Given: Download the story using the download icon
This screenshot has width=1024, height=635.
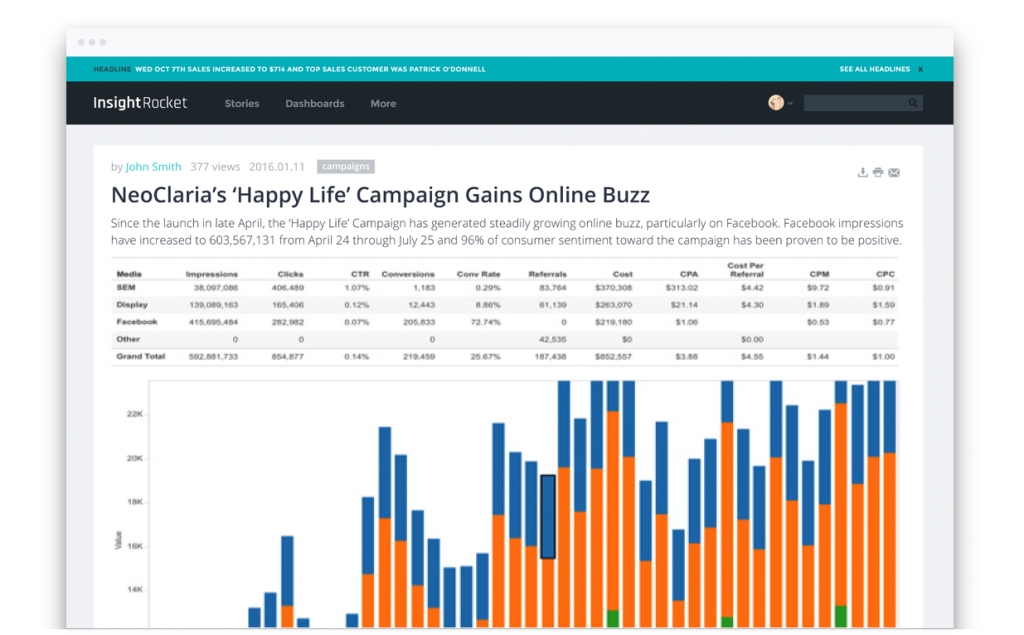Looking at the screenshot, I should point(863,172).
